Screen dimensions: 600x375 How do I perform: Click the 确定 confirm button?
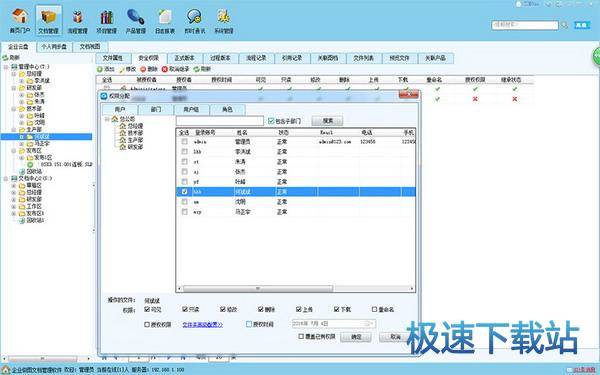(356, 337)
